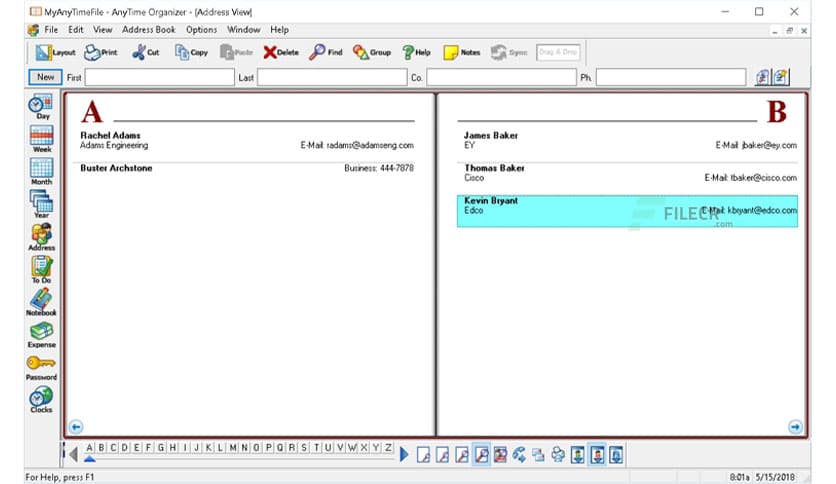Click Business: 444-7878 phone number
Image resolution: width=836 pixels, height=484 pixels.
(379, 168)
